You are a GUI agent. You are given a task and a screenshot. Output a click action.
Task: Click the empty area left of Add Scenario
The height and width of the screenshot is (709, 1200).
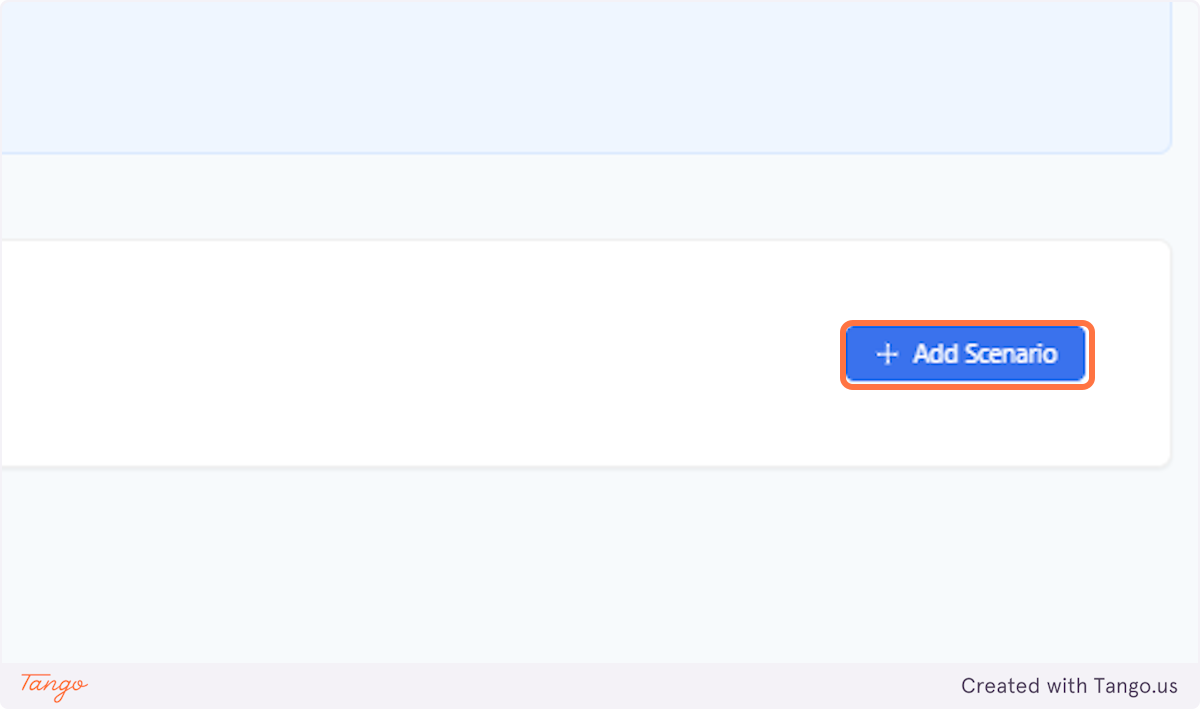point(450,354)
